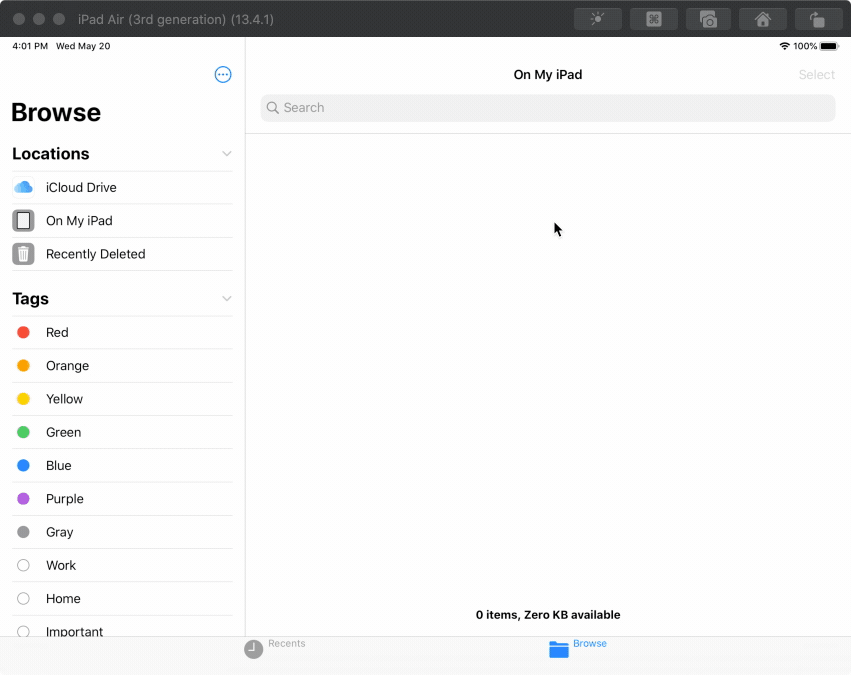Show files tagged Home
The height and width of the screenshot is (675, 851).
pos(122,598)
